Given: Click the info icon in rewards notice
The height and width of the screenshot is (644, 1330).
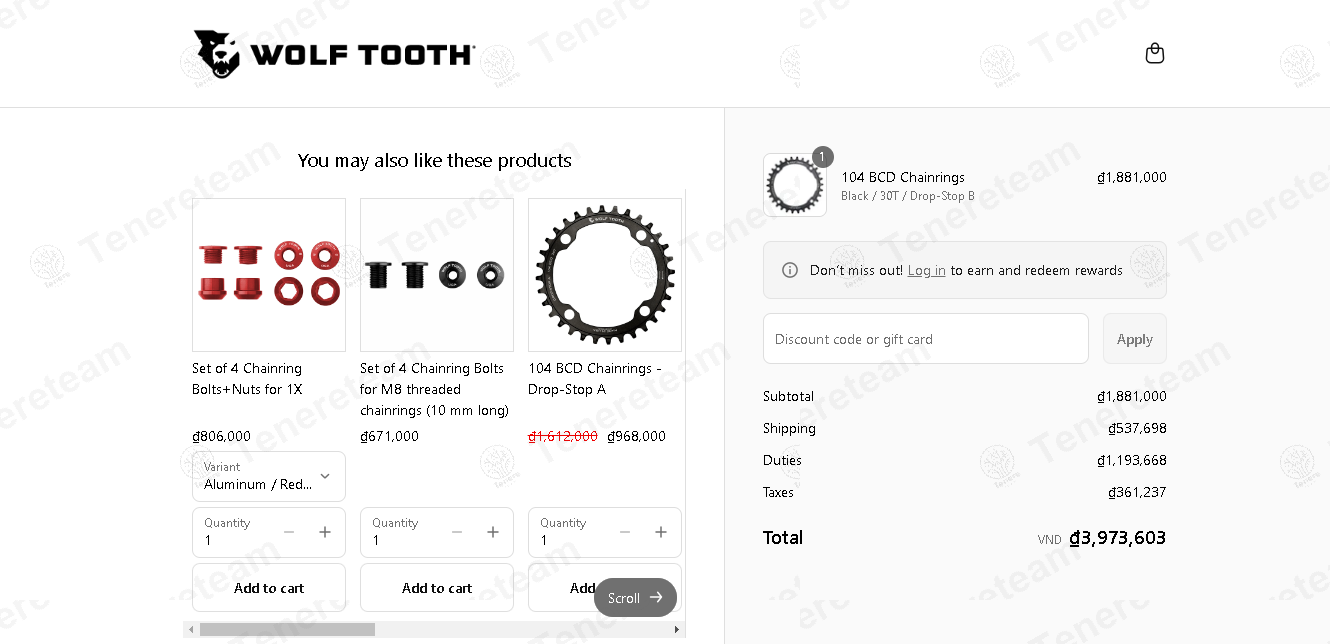Looking at the screenshot, I should (x=790, y=270).
